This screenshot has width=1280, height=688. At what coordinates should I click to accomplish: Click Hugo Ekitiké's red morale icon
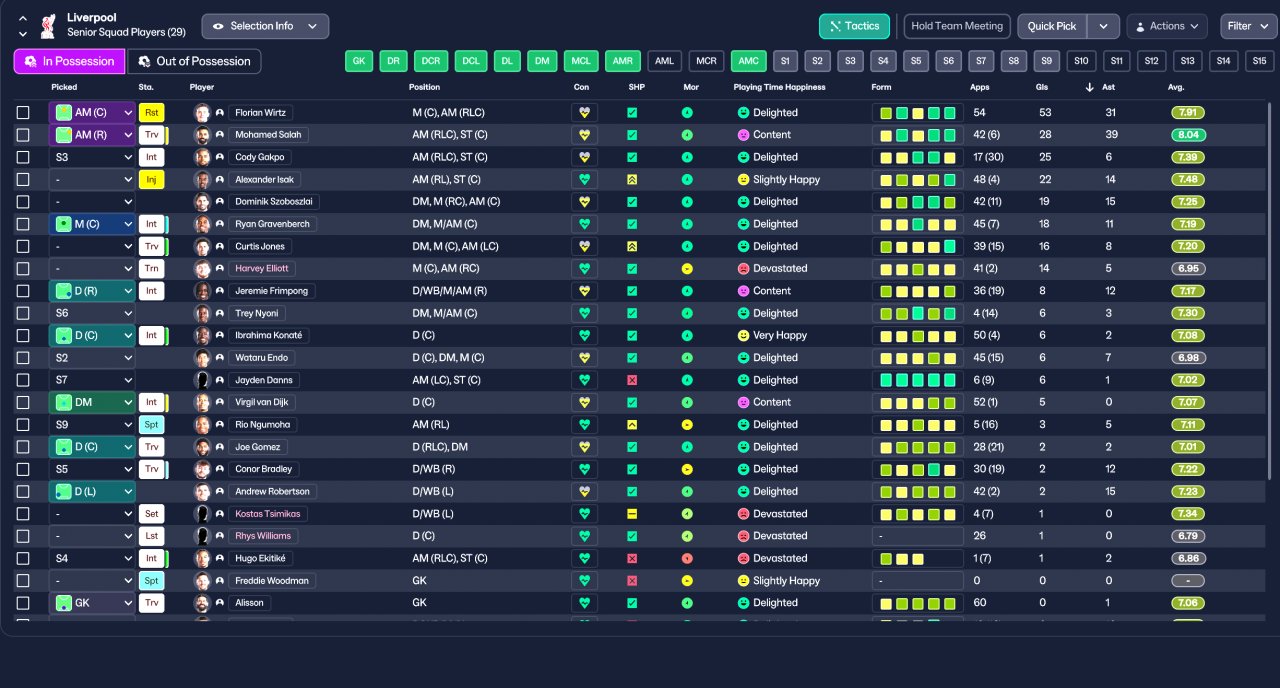(x=687, y=558)
